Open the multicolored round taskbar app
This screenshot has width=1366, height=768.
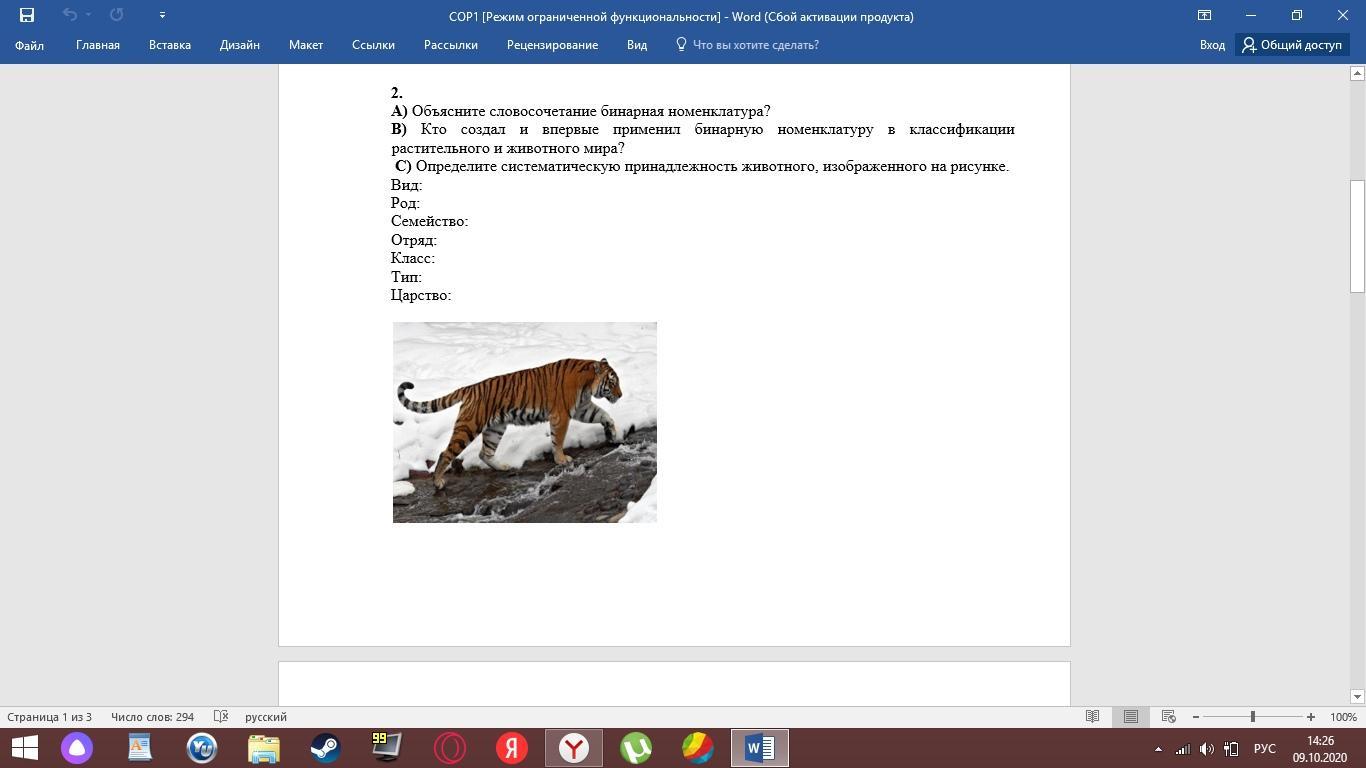click(697, 748)
